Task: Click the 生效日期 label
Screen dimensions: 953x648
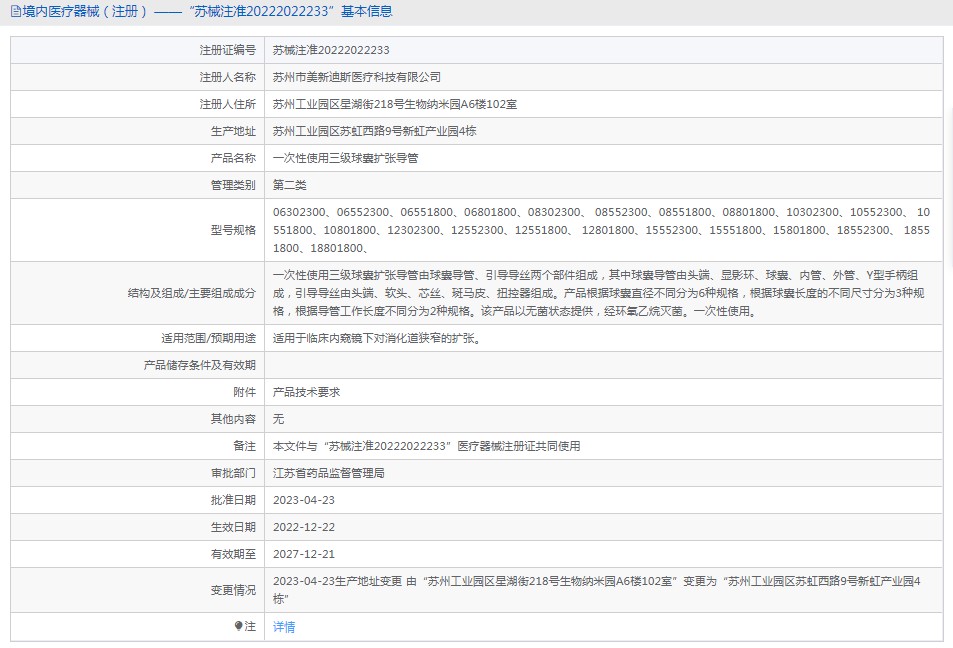Action: [233, 527]
